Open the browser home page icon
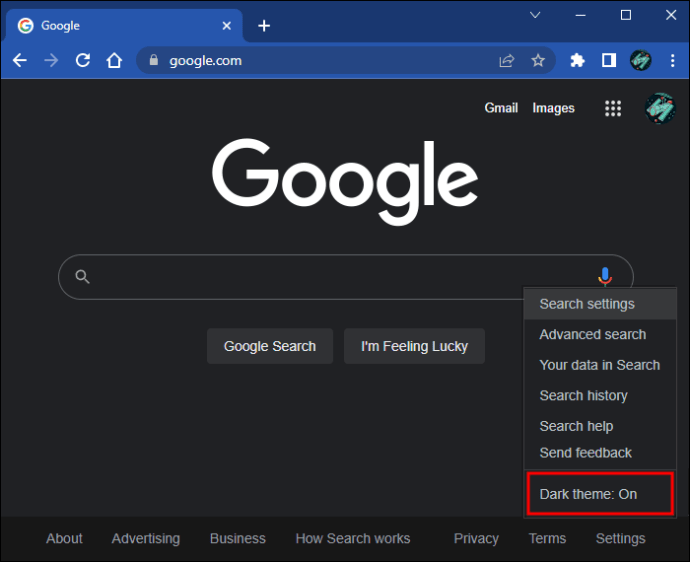This screenshot has width=690, height=562. coord(114,60)
